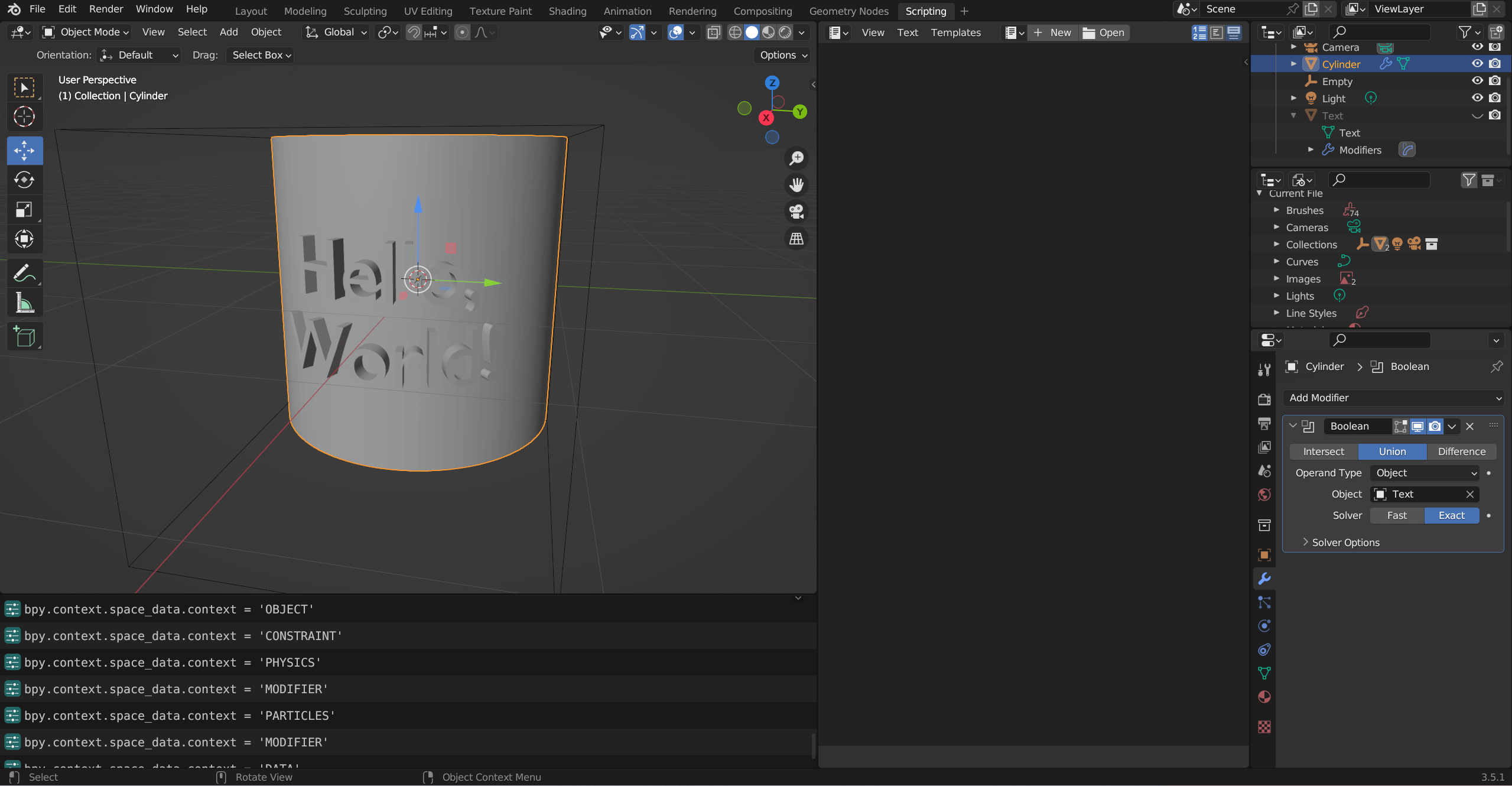Open the Select Box drag dropdown

261,55
